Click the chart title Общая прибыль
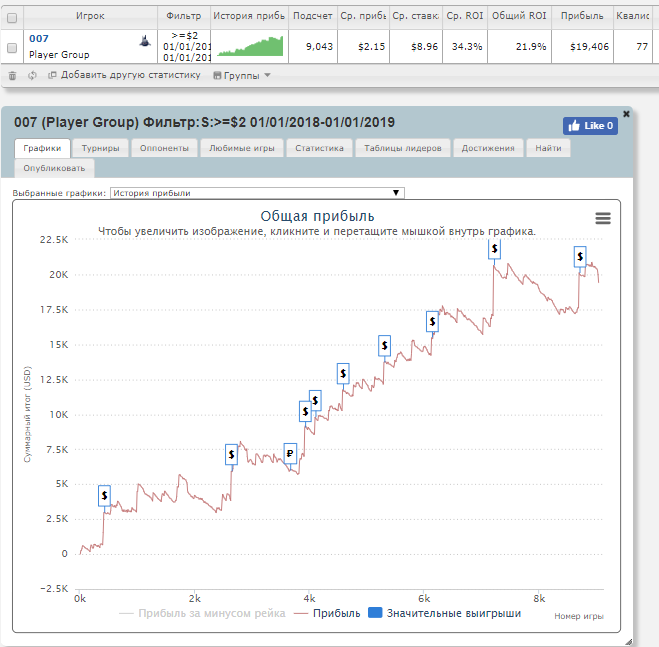This screenshot has height=647, width=659. 317,216
